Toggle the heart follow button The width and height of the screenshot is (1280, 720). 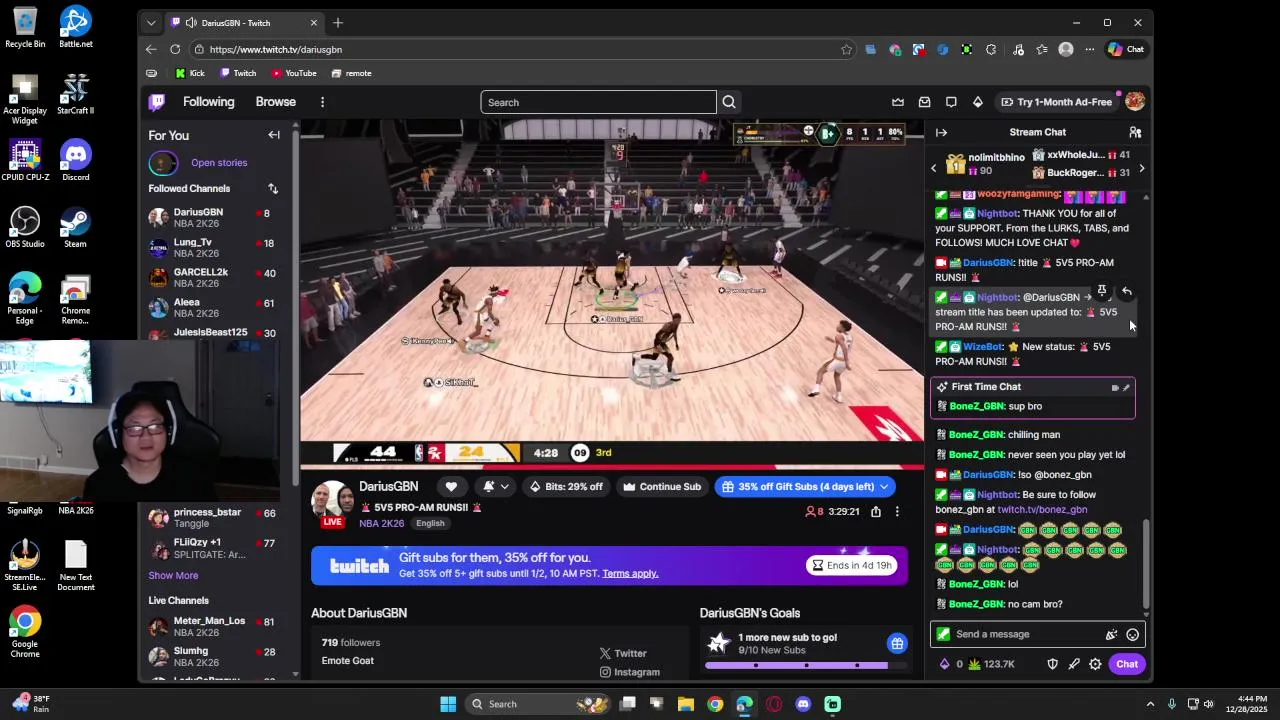[451, 486]
